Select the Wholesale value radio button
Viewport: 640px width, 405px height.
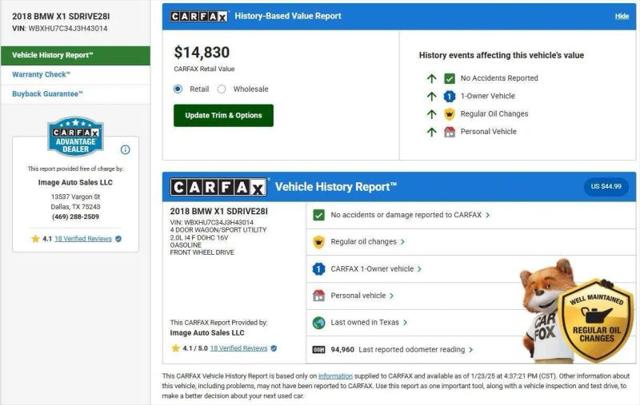pyautogui.click(x=222, y=89)
